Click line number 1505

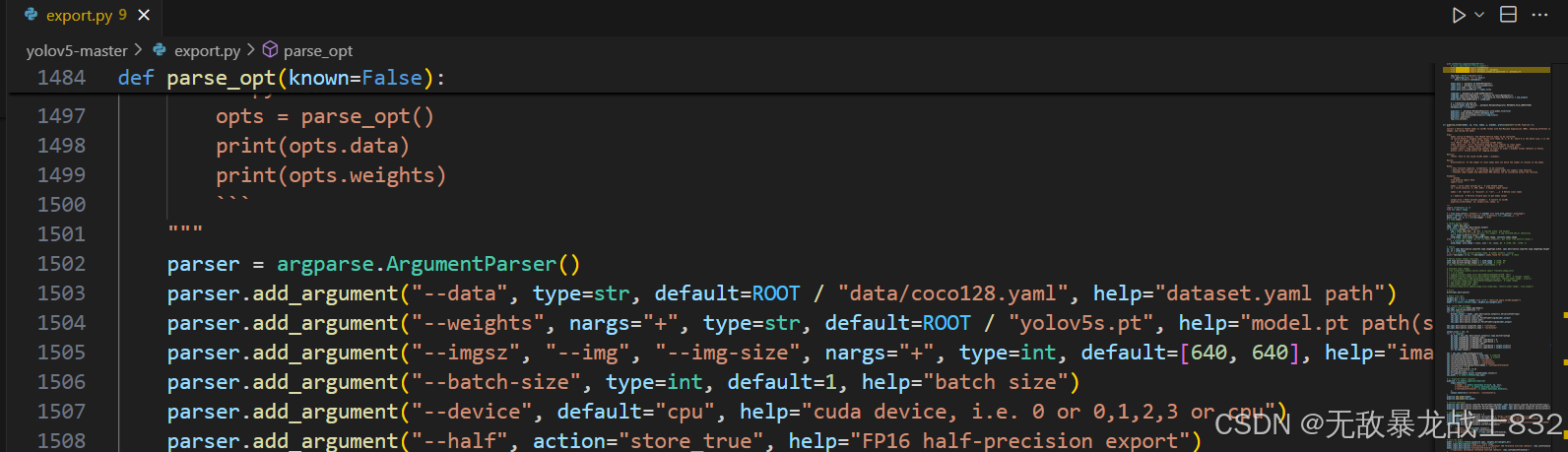click(x=61, y=353)
